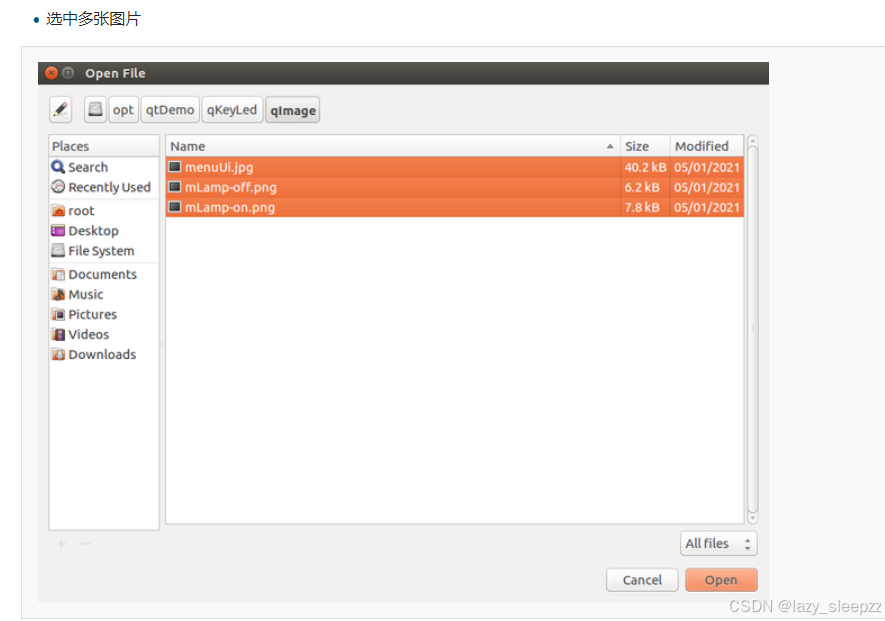
Task: Open Search in Places sidebar
Action: pyautogui.click(x=104, y=167)
